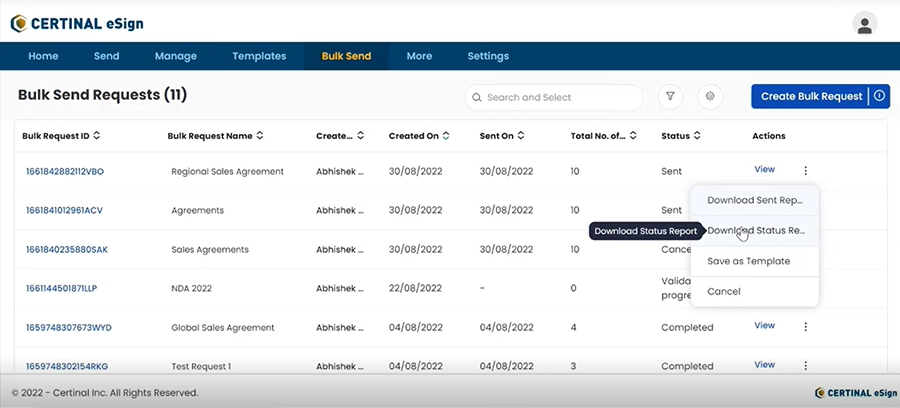Open the user profile avatar icon
Viewport: 900px width, 408px height.
pos(864,24)
